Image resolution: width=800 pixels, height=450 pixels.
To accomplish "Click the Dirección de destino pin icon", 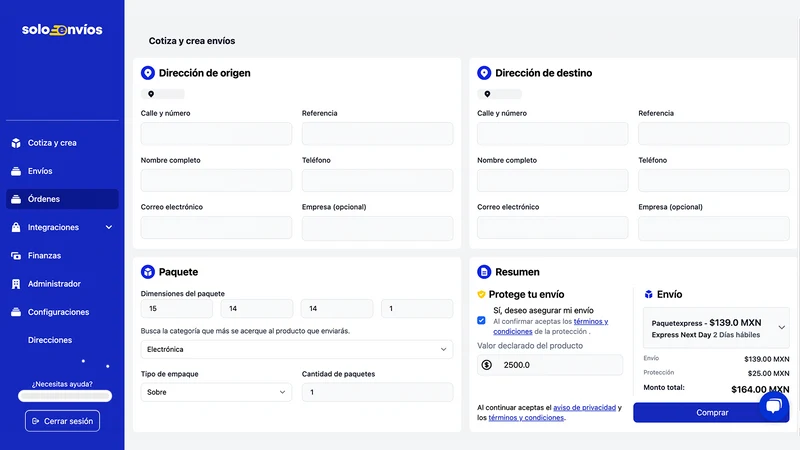I will [x=484, y=73].
